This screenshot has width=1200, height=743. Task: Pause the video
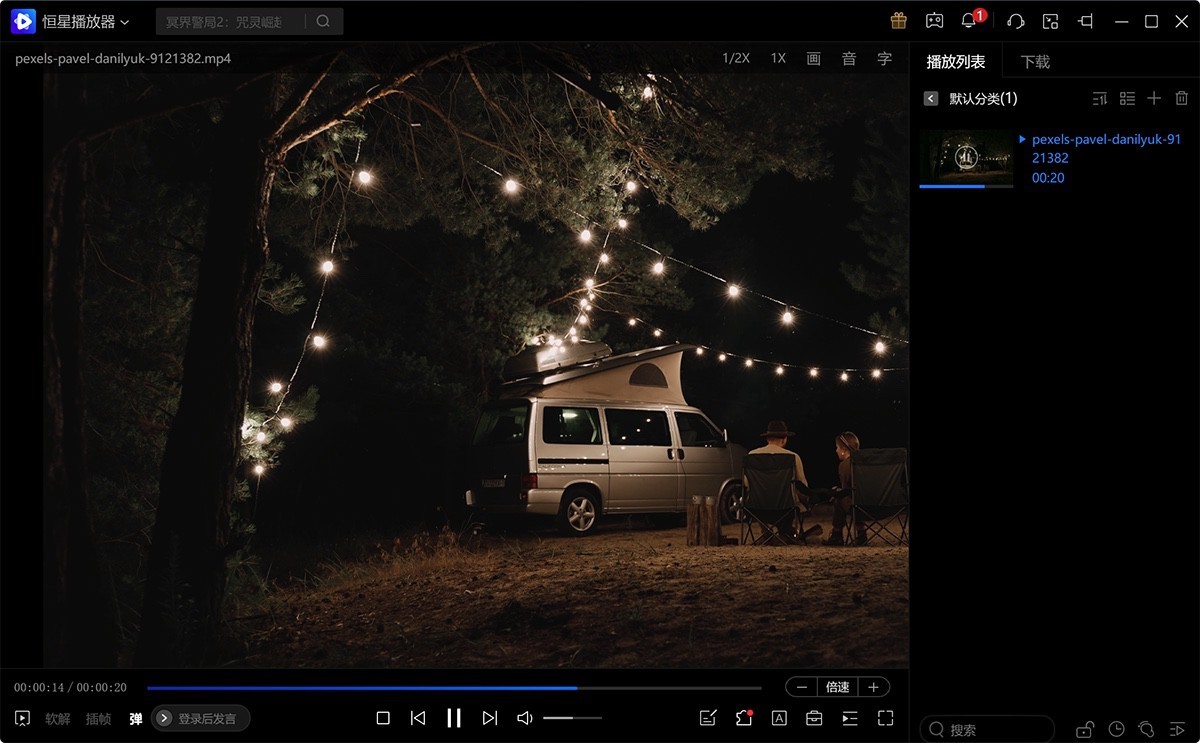pyautogui.click(x=454, y=718)
